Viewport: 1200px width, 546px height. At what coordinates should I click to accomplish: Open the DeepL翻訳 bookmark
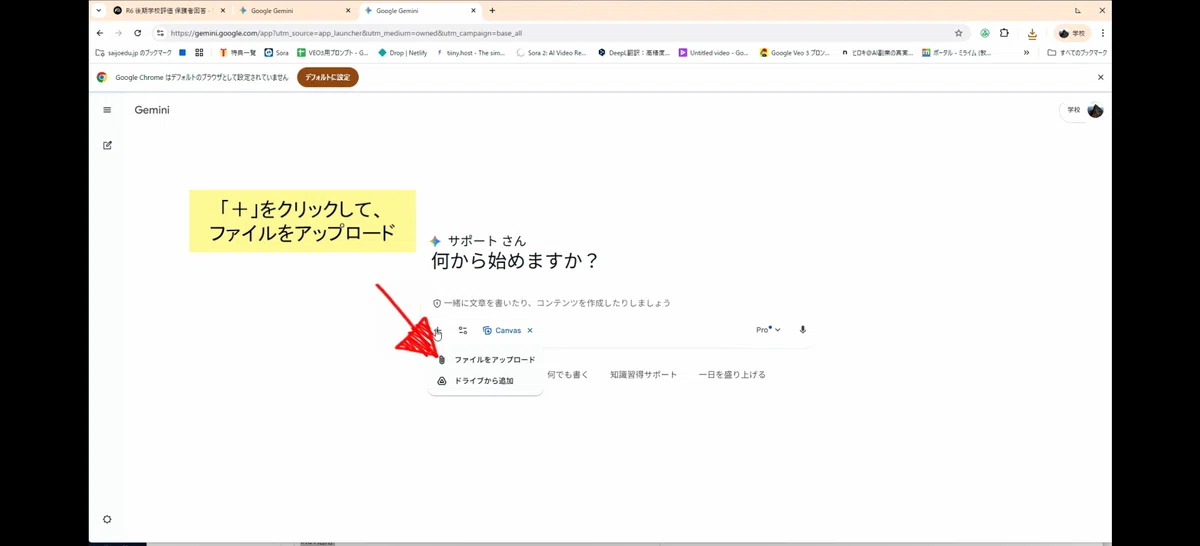634,53
